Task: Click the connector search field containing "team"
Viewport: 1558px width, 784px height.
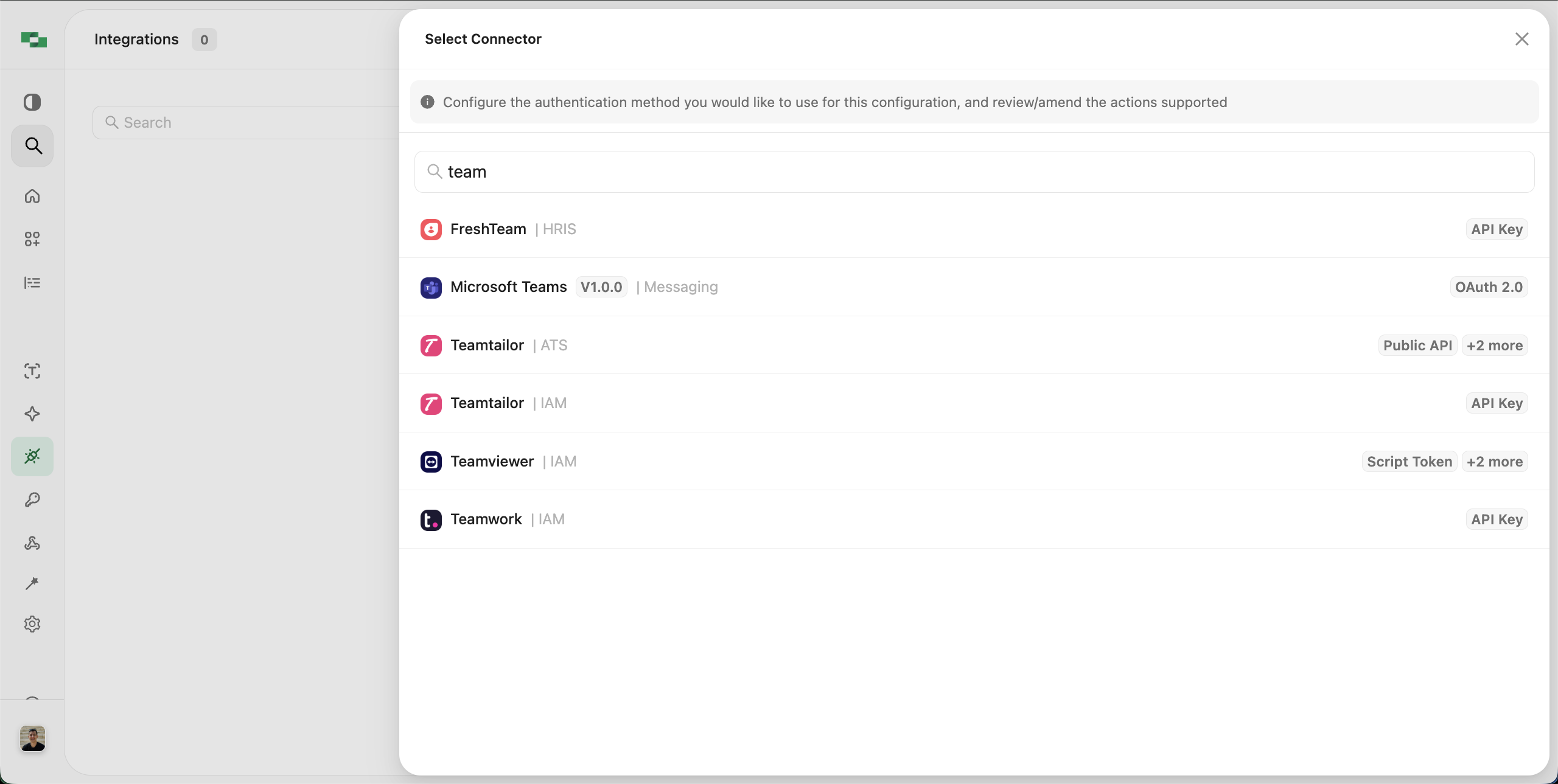Action: pyautogui.click(x=974, y=172)
